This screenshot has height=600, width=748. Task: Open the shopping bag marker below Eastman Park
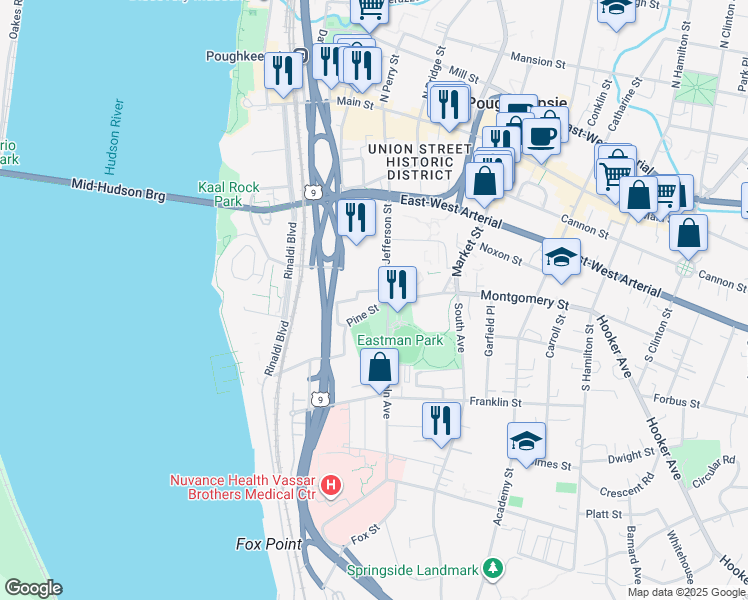(380, 369)
